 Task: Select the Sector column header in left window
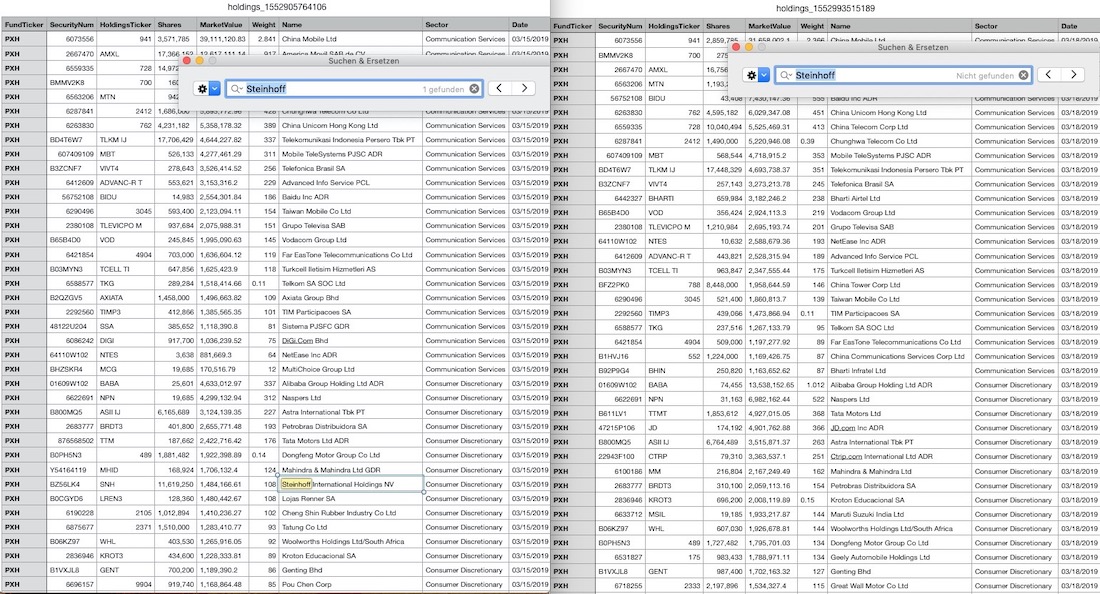click(466, 25)
